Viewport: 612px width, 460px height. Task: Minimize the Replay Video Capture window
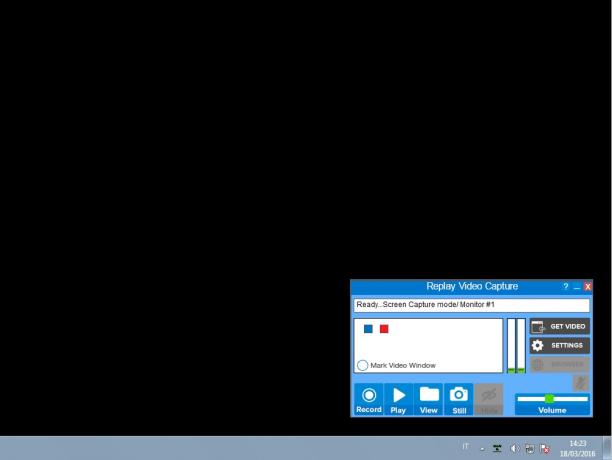coord(577,287)
